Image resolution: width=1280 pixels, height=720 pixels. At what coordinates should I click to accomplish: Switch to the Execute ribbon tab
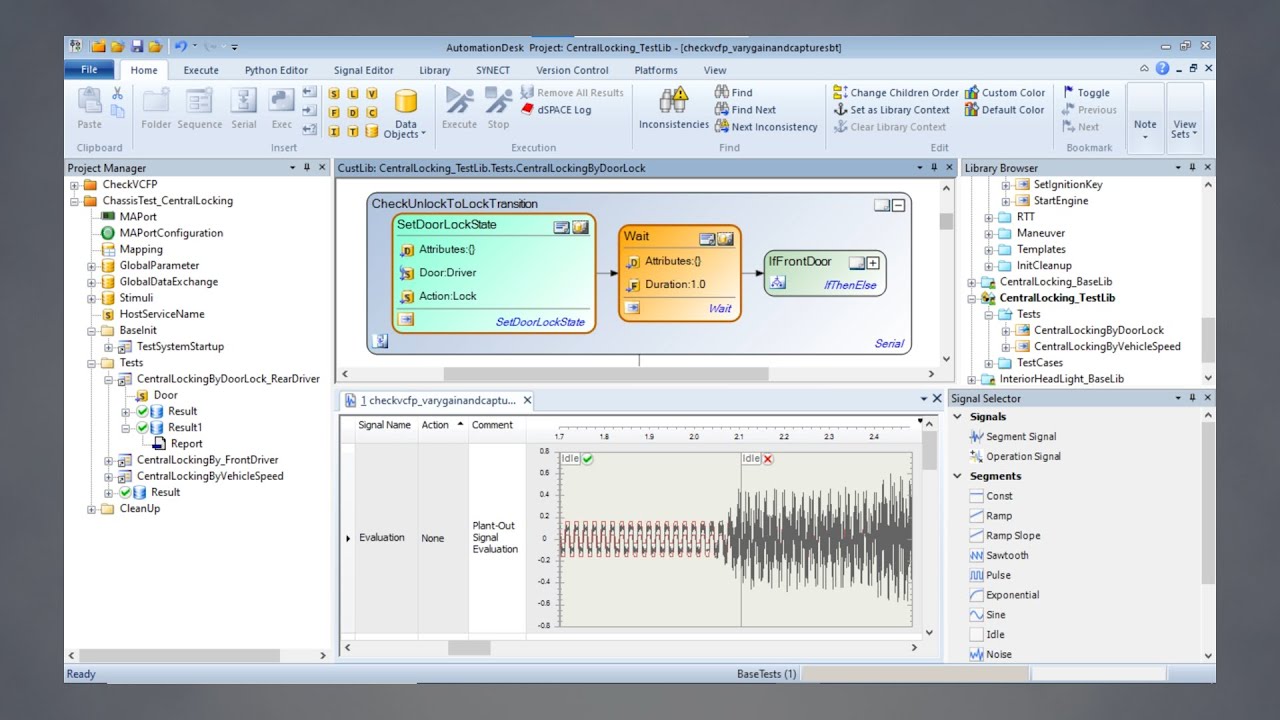coord(201,70)
